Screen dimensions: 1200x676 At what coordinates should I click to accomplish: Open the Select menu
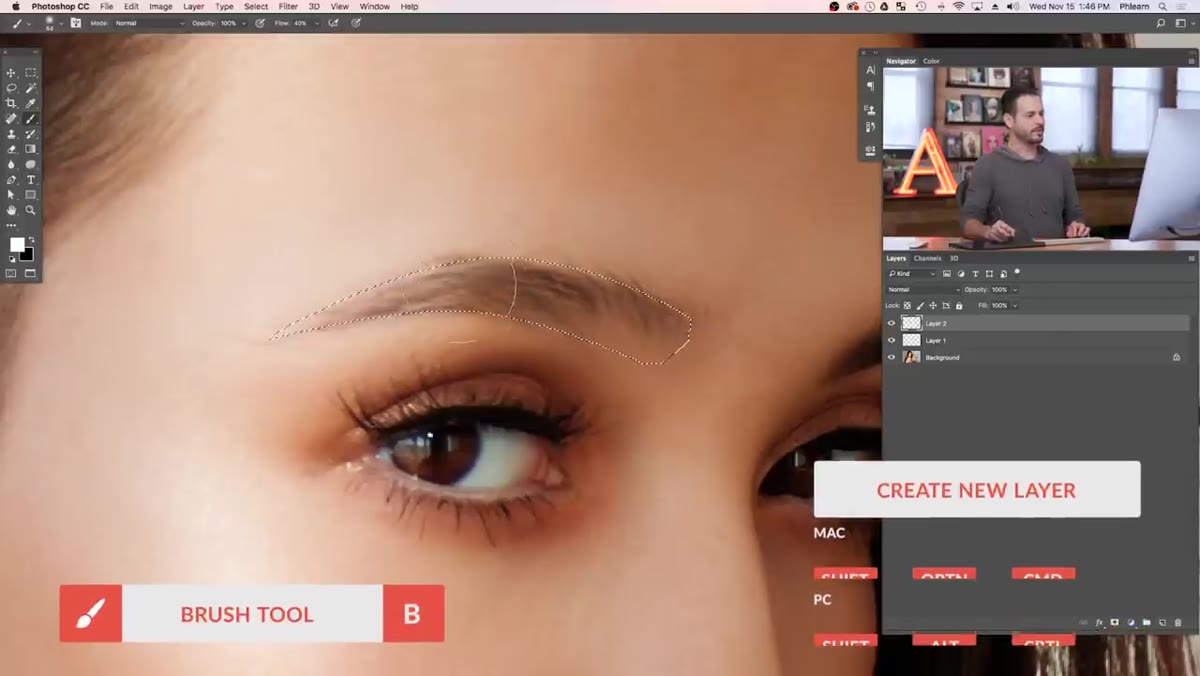pos(256,6)
